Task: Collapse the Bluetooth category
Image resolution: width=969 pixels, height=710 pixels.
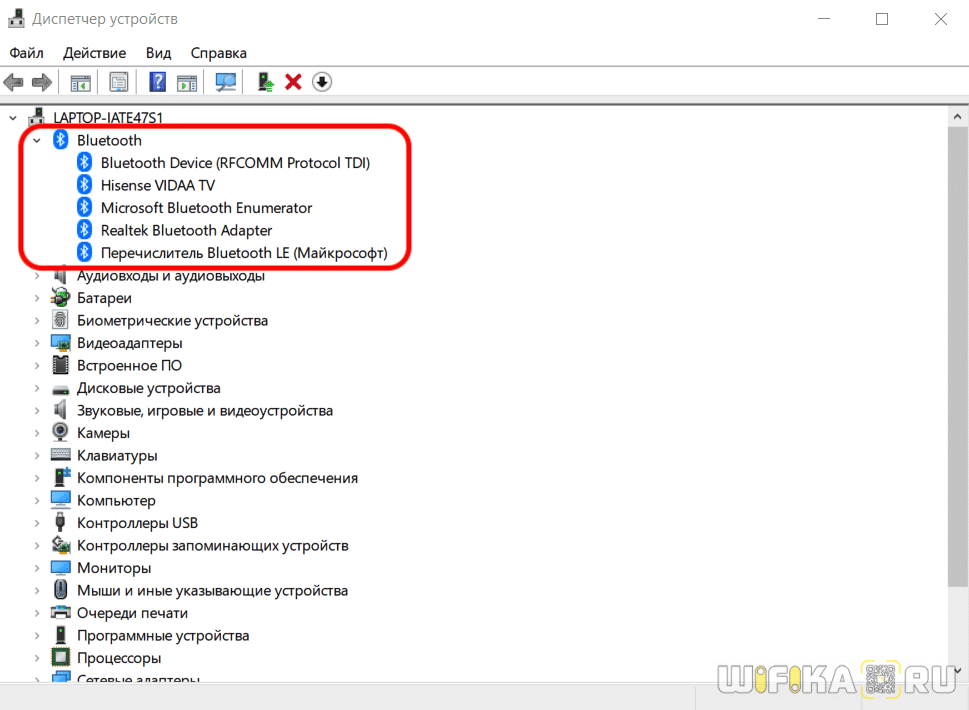Action: pos(37,141)
